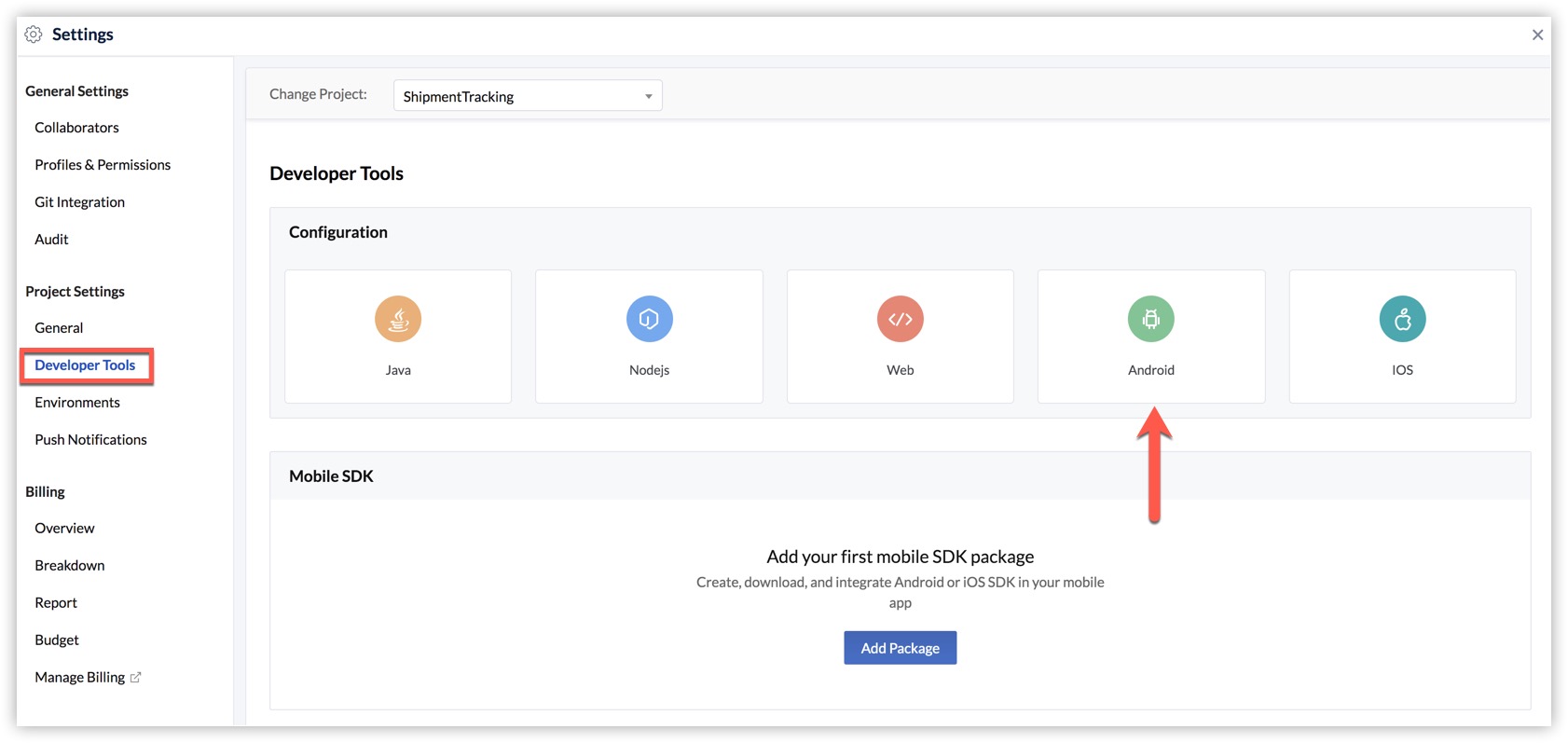Open the iOS configuration icon

tap(1402, 320)
